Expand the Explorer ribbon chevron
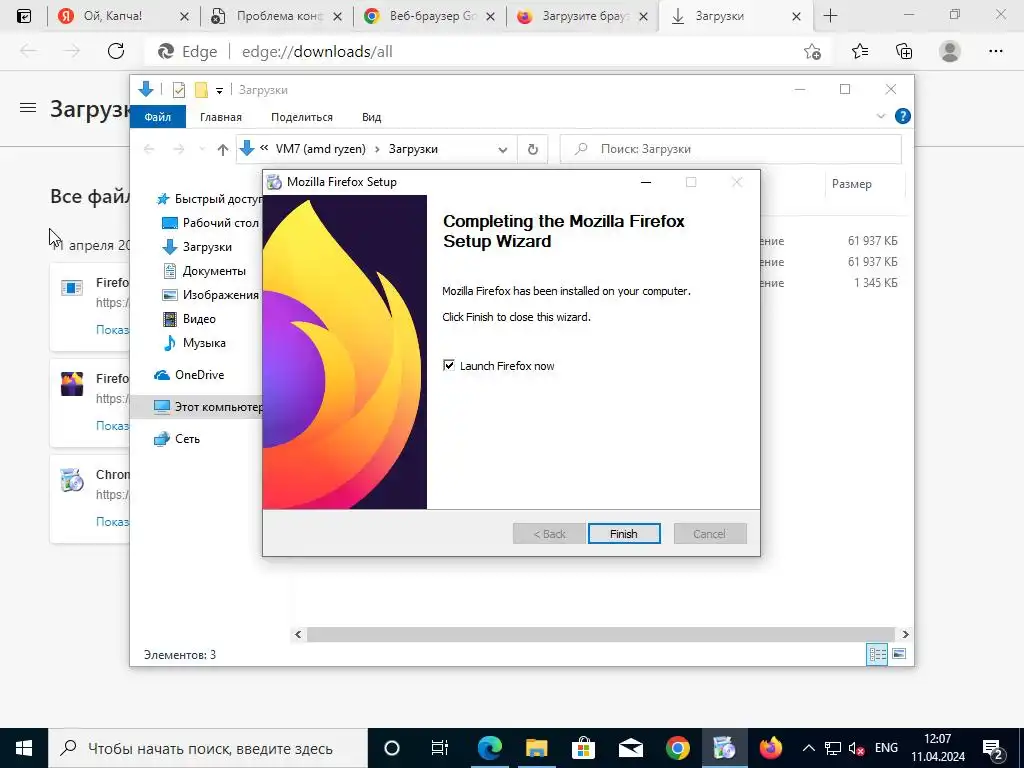 [880, 116]
